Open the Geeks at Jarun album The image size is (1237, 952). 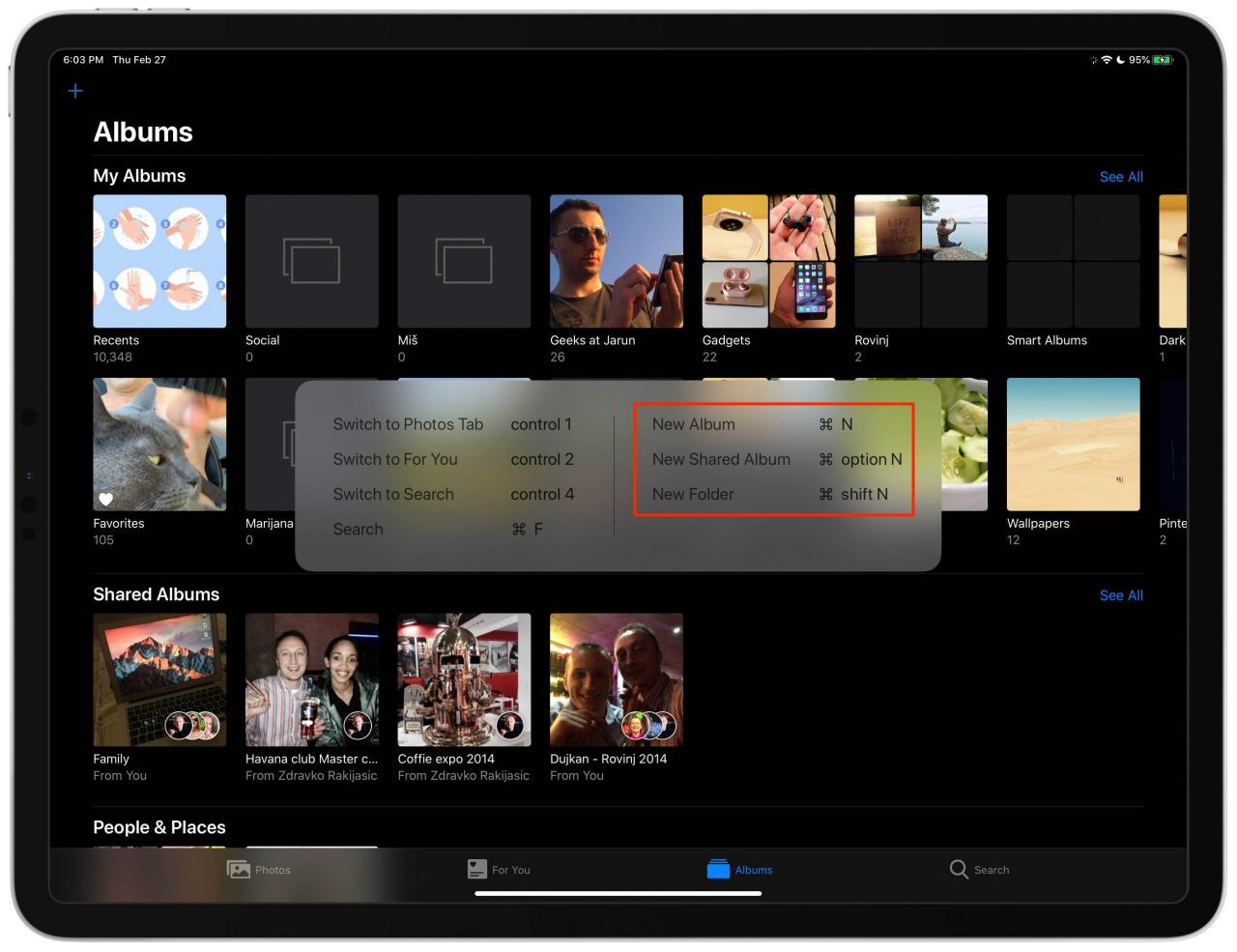617,261
